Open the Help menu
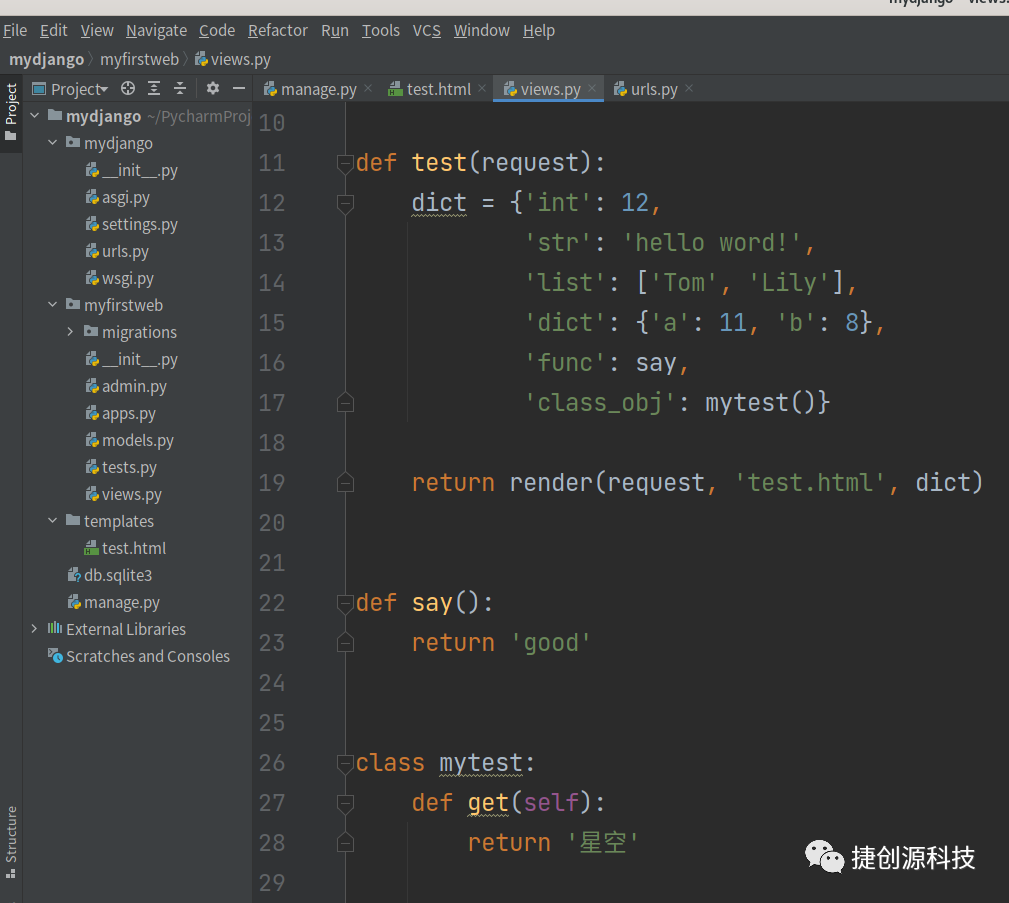The height and width of the screenshot is (903, 1009). click(x=539, y=30)
